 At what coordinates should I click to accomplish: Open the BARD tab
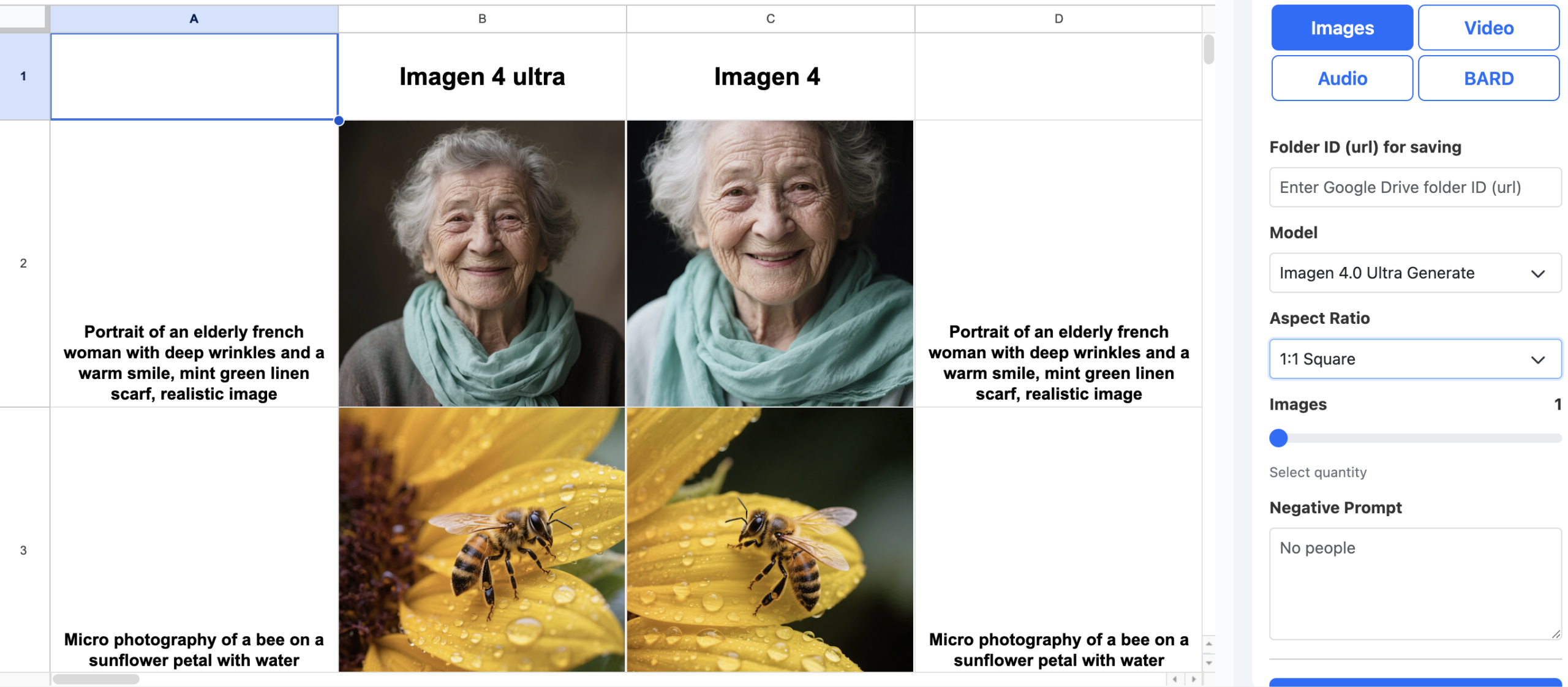pos(1488,78)
